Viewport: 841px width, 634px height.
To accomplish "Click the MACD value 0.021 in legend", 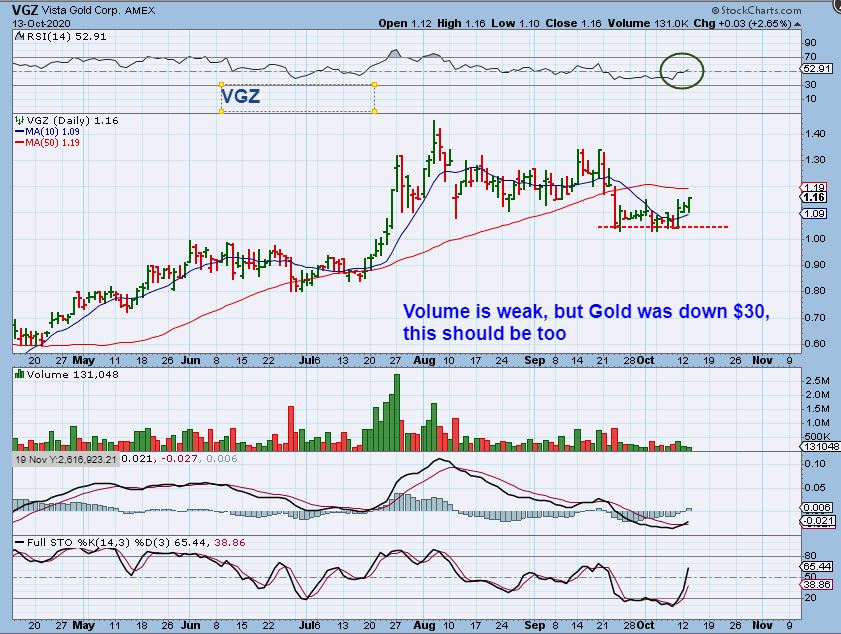I will (137, 459).
